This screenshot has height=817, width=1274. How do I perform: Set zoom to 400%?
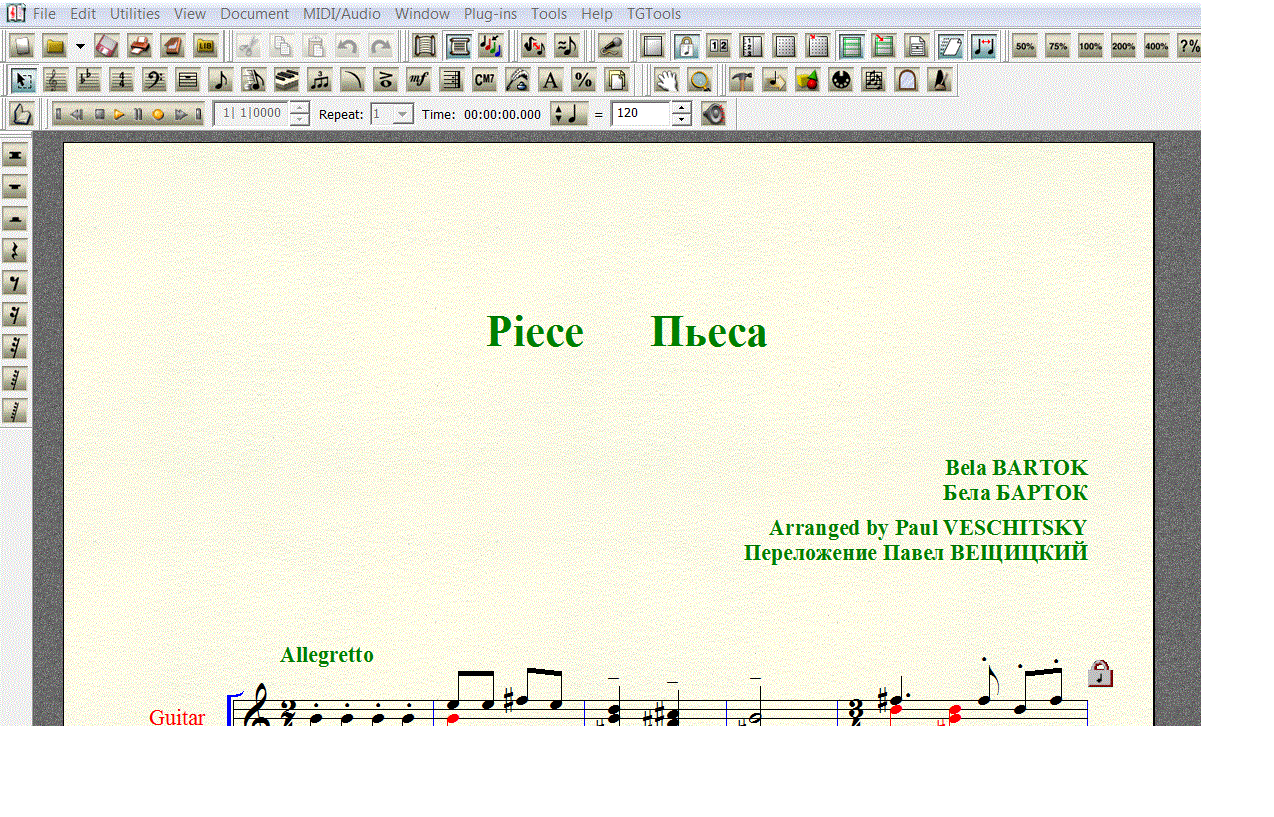tap(1156, 46)
